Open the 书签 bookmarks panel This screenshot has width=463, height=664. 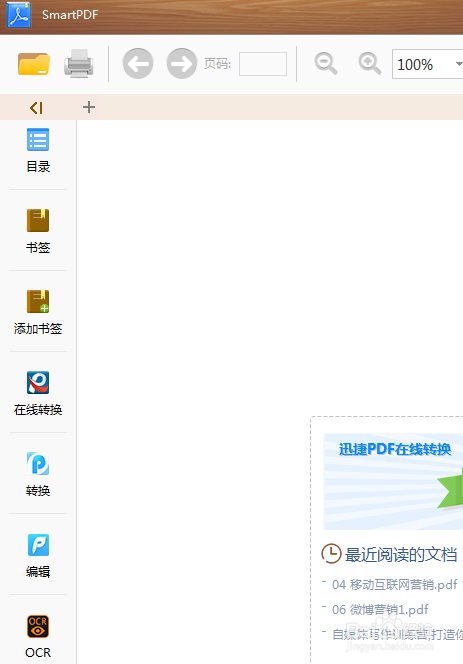coord(38,231)
